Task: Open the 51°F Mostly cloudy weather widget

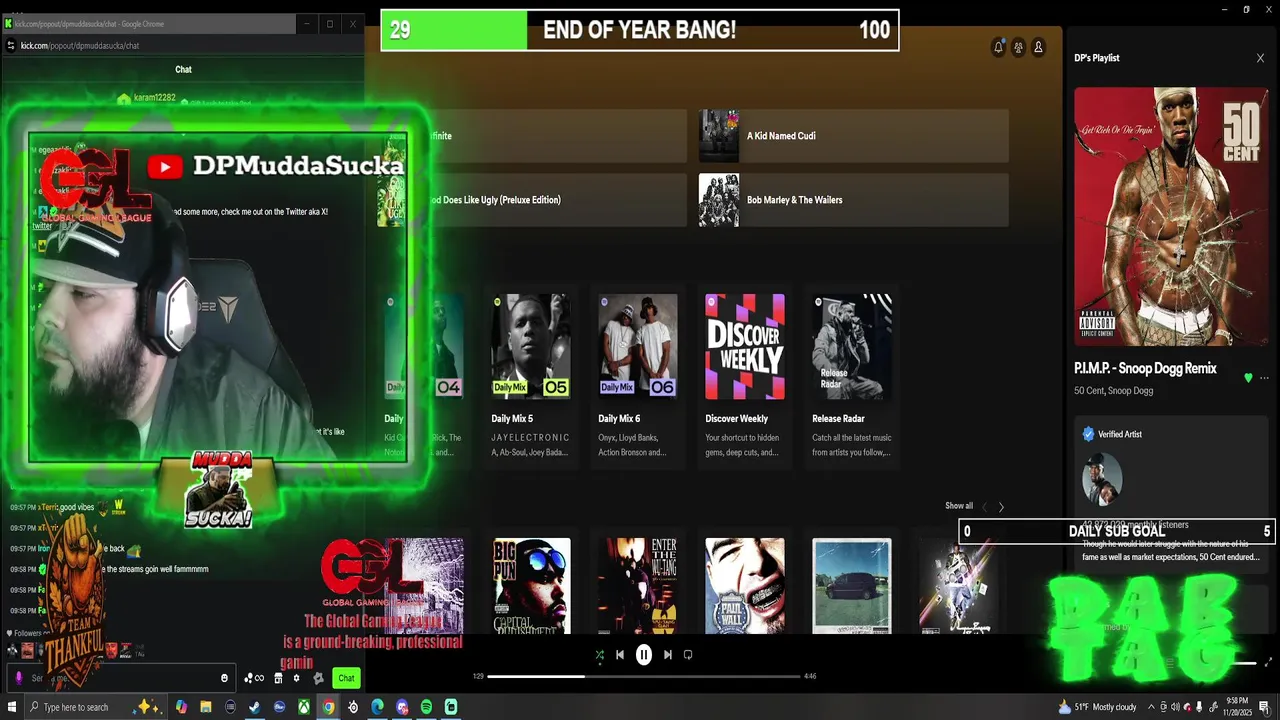Action: [1097, 707]
